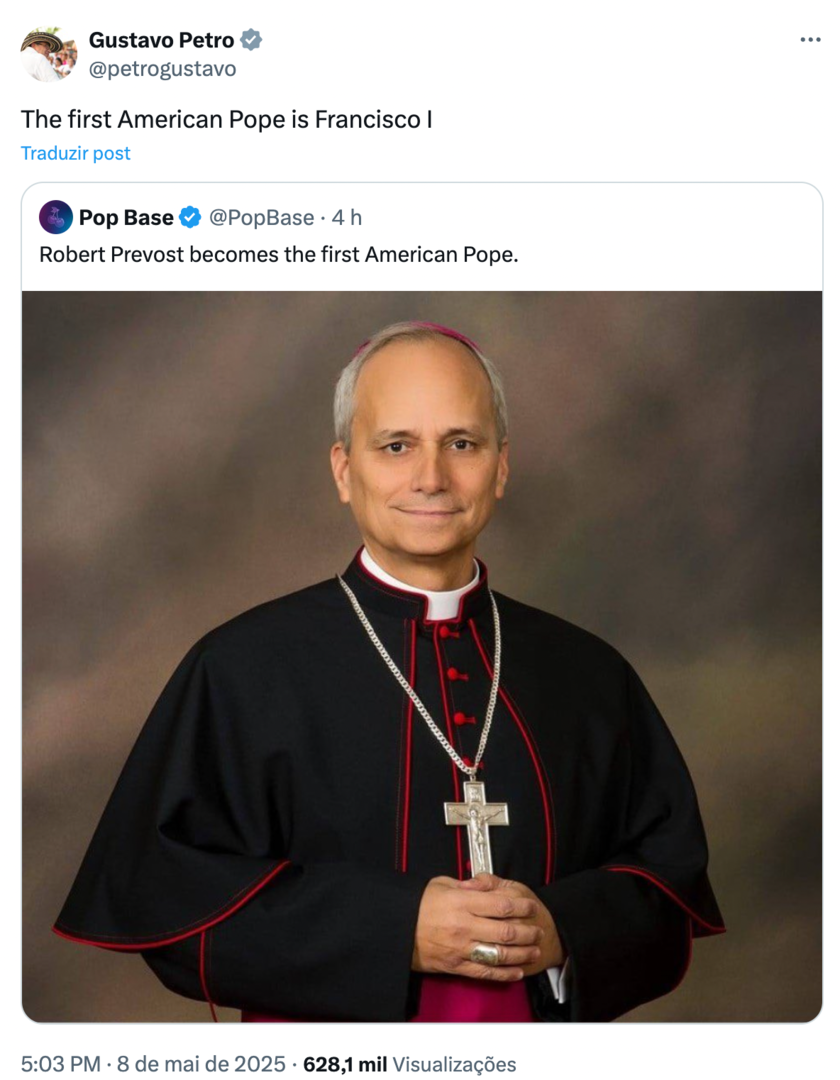Click Pop Base's blue verified checkmark
The image size is (840, 1080).
point(191,217)
